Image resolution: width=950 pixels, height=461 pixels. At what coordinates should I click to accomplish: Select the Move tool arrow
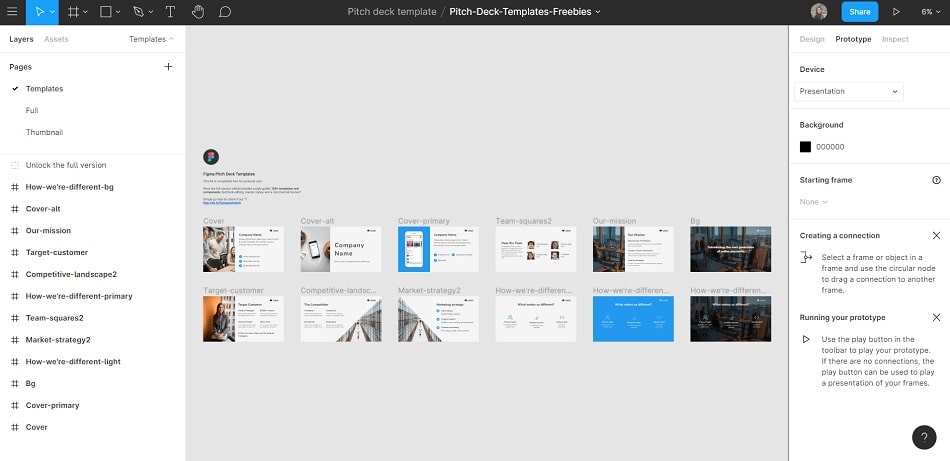coord(39,12)
